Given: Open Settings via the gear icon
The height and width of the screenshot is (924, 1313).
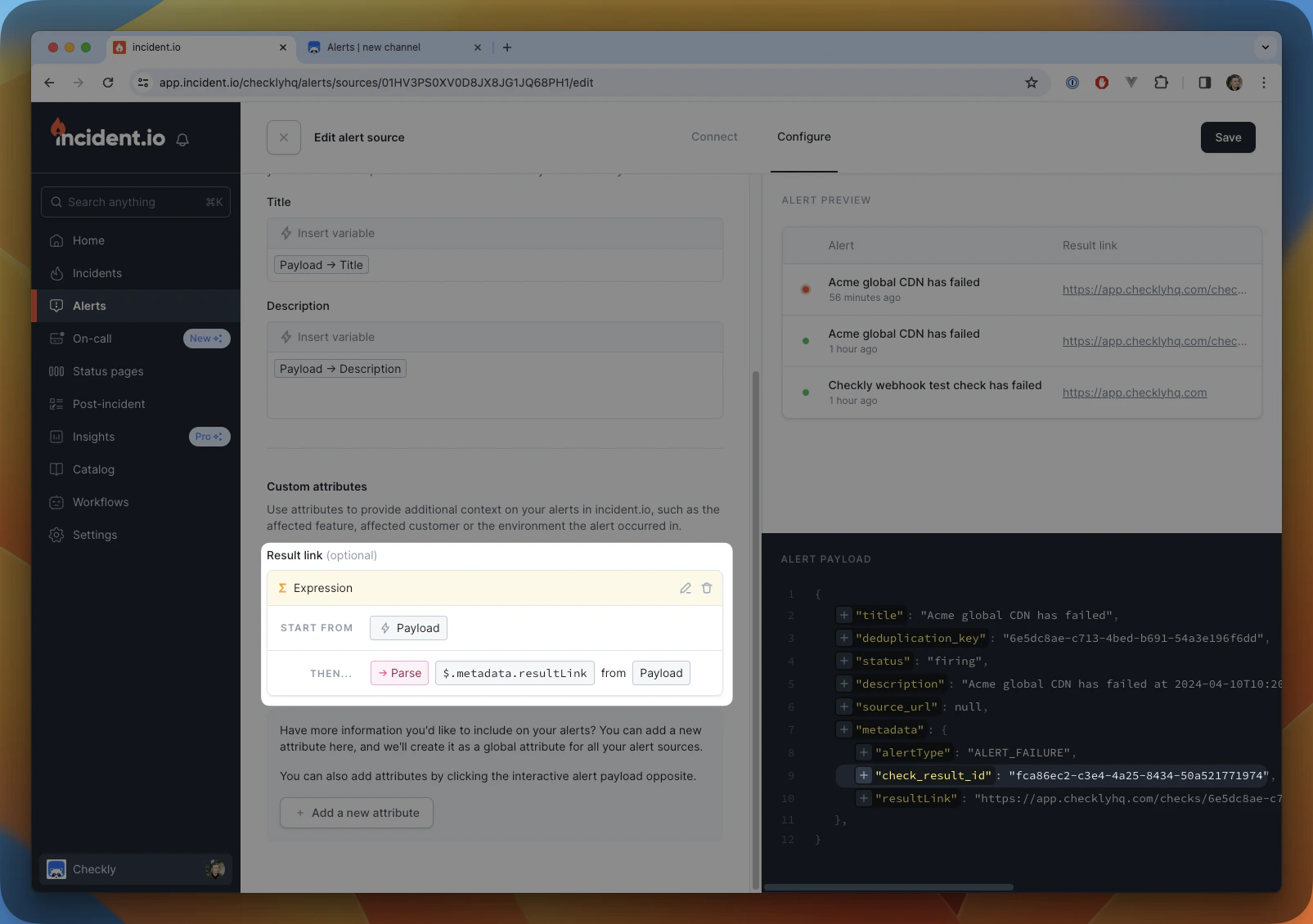Looking at the screenshot, I should pyautogui.click(x=56, y=535).
